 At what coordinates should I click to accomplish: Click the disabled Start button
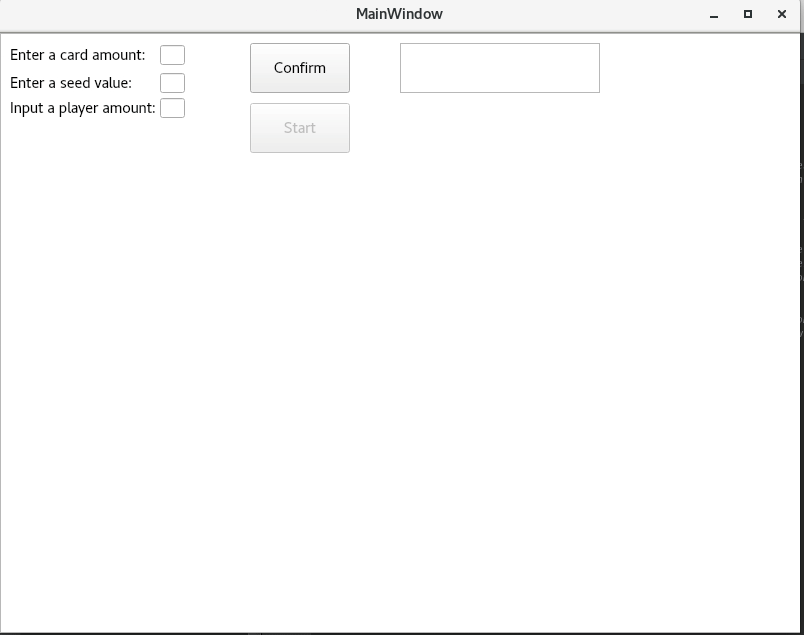299,127
